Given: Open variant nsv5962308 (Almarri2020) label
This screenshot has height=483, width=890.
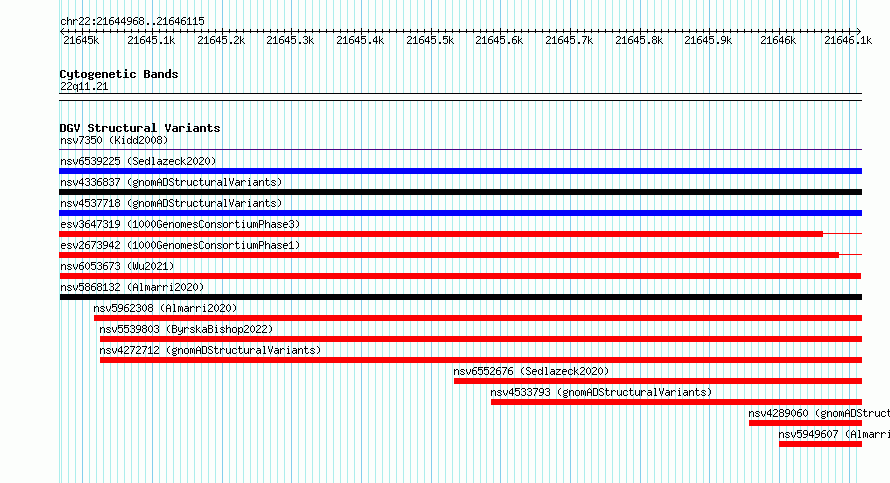Looking at the screenshot, I should [165, 308].
